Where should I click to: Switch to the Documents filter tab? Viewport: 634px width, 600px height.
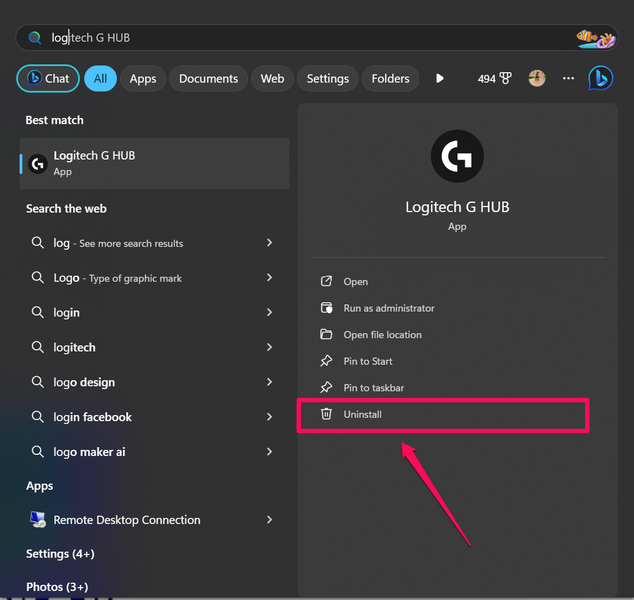tap(208, 78)
